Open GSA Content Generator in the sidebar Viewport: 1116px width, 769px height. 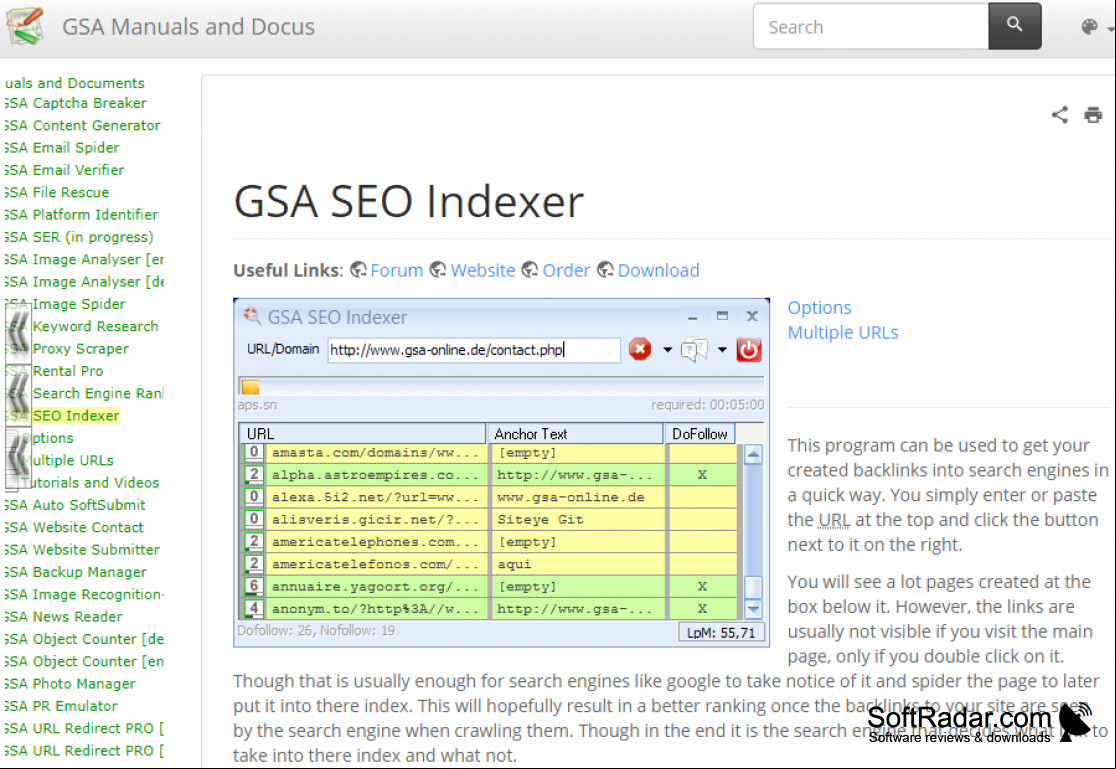click(82, 125)
